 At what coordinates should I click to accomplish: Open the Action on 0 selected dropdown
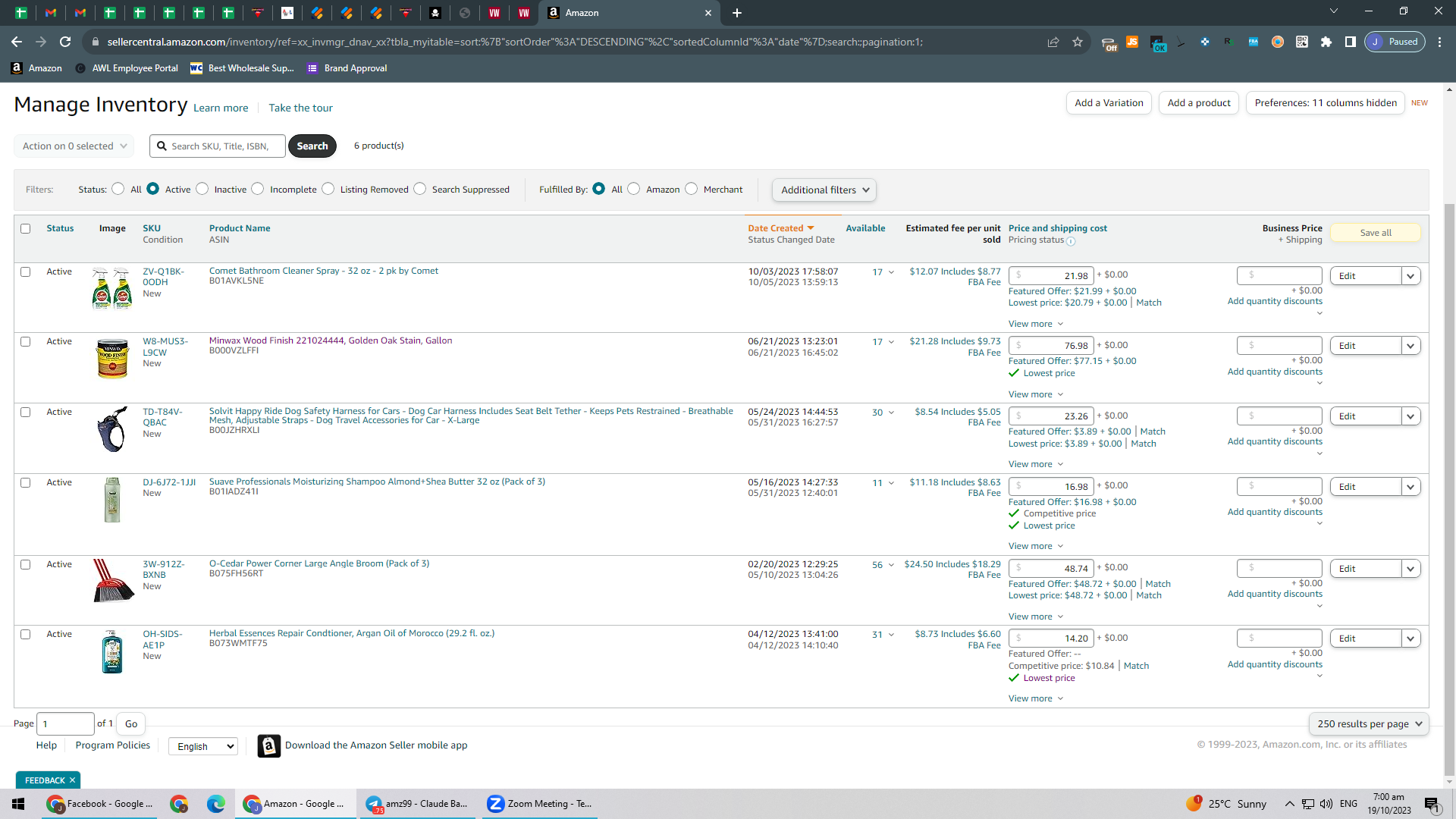click(x=74, y=146)
